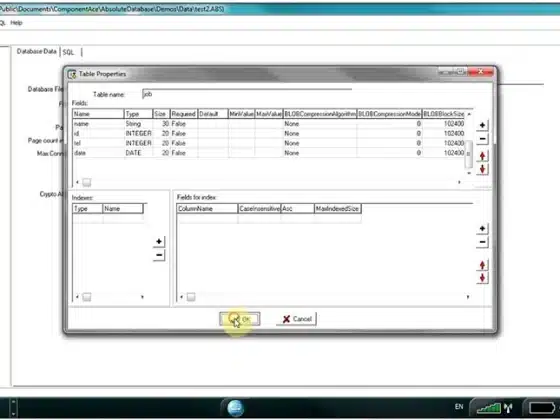
Task: Click the Cancel button in Table Properties
Action: pos(296,319)
